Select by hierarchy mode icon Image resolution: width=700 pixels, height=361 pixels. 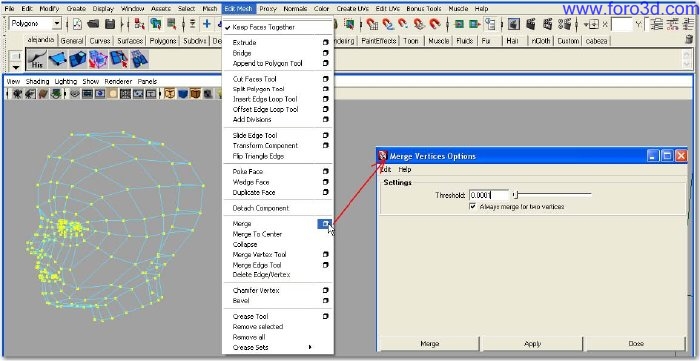(140, 24)
